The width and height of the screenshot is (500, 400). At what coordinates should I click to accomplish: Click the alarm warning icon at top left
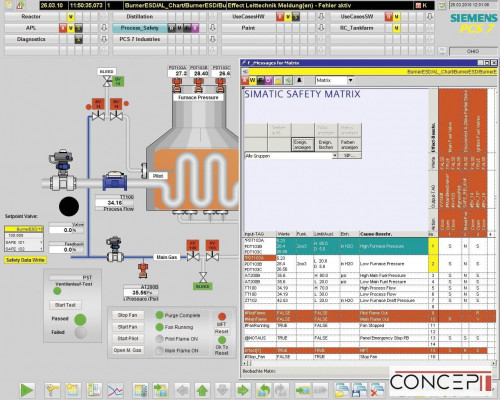[21, 5]
